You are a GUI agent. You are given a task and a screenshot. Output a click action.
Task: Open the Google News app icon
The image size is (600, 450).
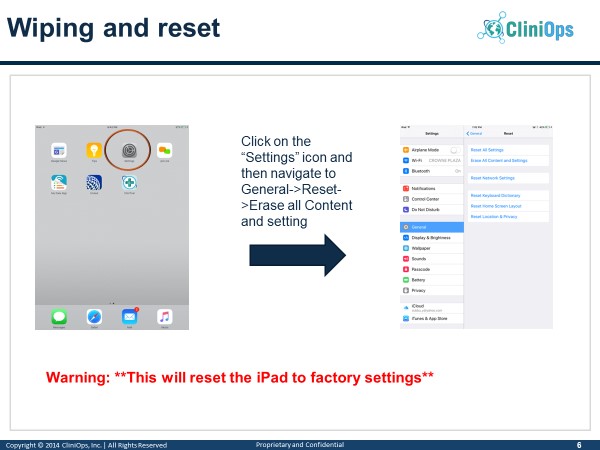[59, 150]
